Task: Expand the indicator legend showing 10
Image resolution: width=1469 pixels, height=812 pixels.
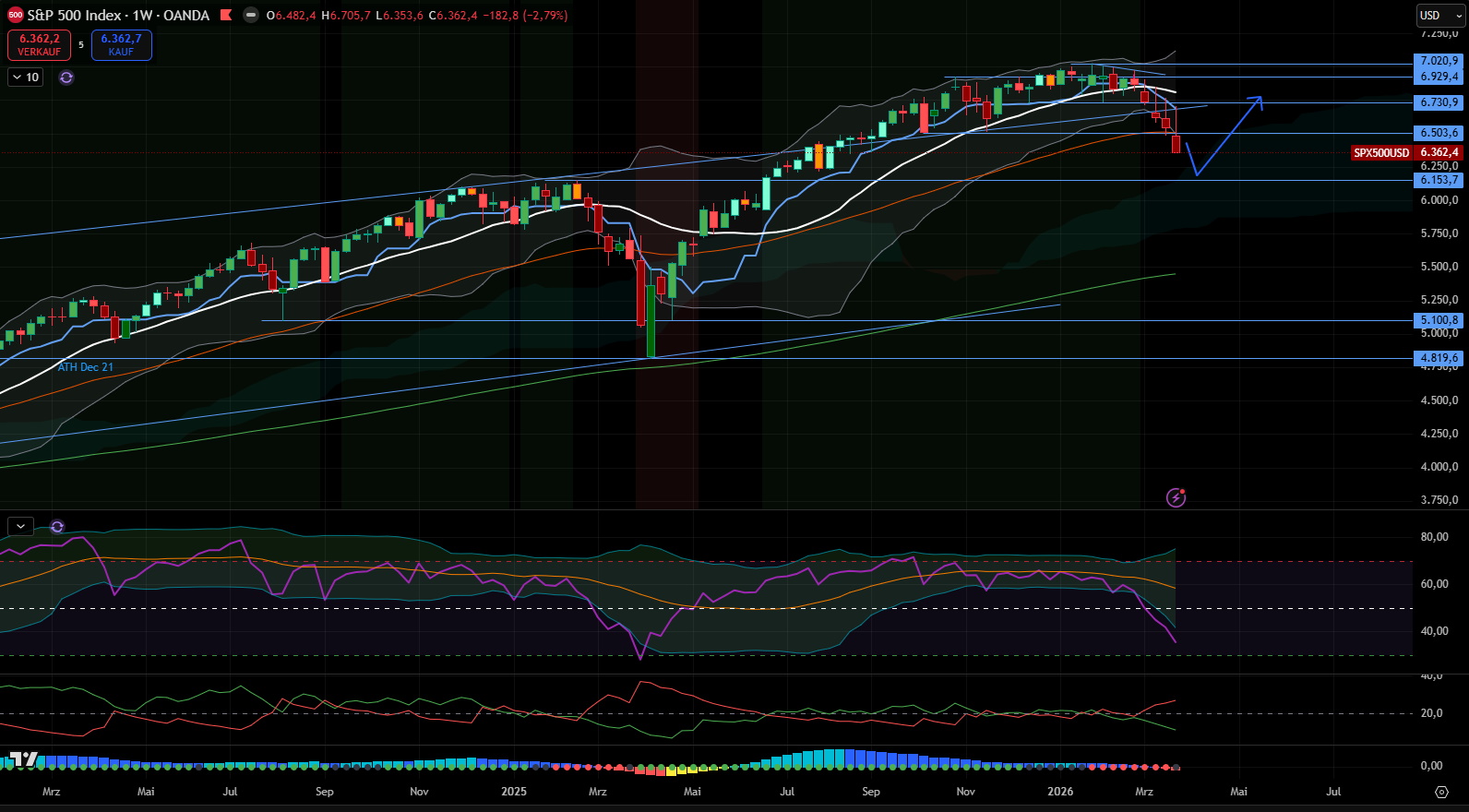Action: pos(26,78)
